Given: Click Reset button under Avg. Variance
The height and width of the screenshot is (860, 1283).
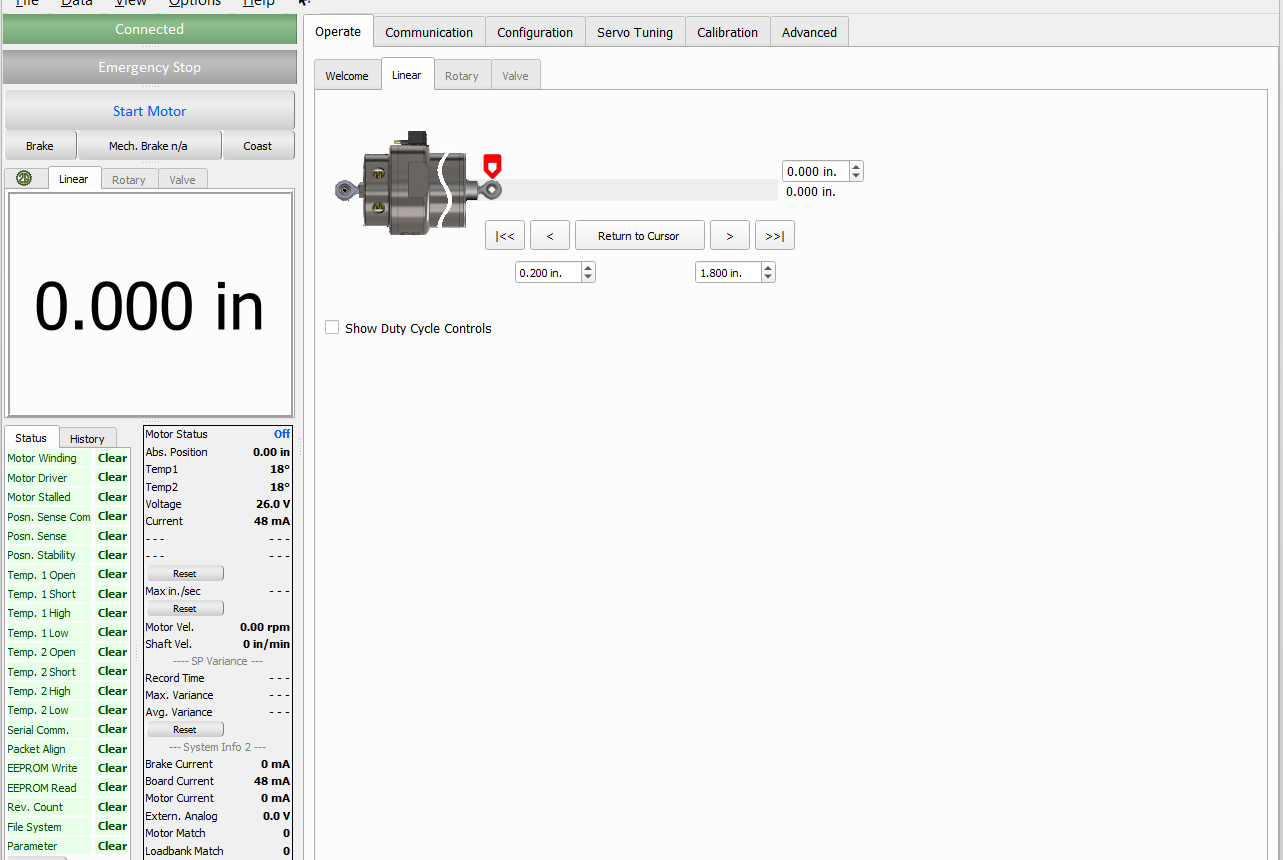Looking at the screenshot, I should point(185,729).
